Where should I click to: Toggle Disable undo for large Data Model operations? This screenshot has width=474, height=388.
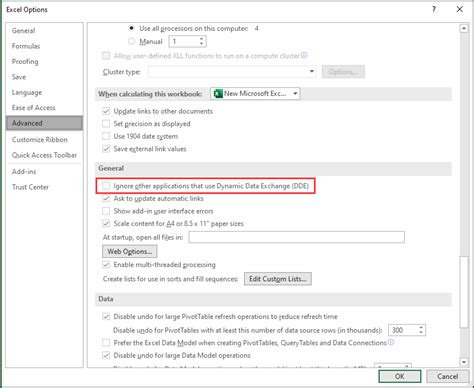(x=106, y=355)
